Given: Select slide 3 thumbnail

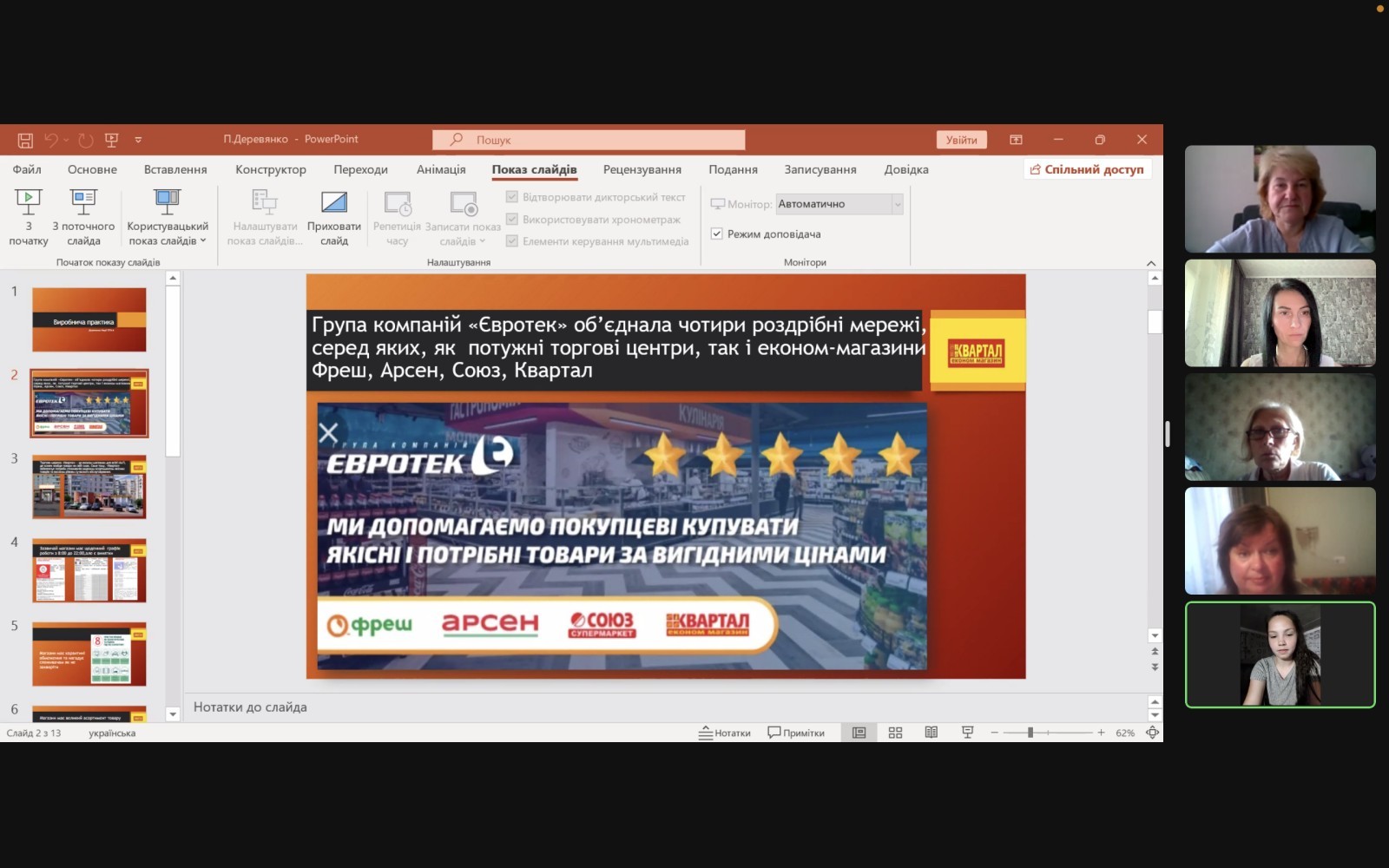Looking at the screenshot, I should point(89,487).
